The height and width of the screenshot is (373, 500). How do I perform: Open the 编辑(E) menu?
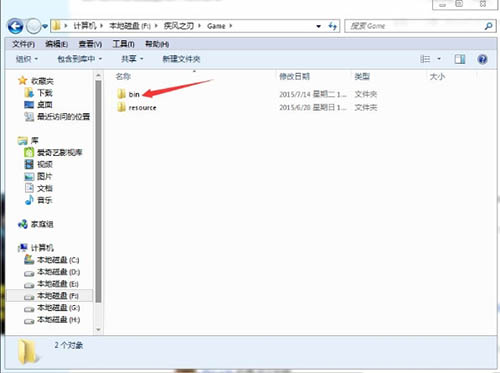pos(56,44)
